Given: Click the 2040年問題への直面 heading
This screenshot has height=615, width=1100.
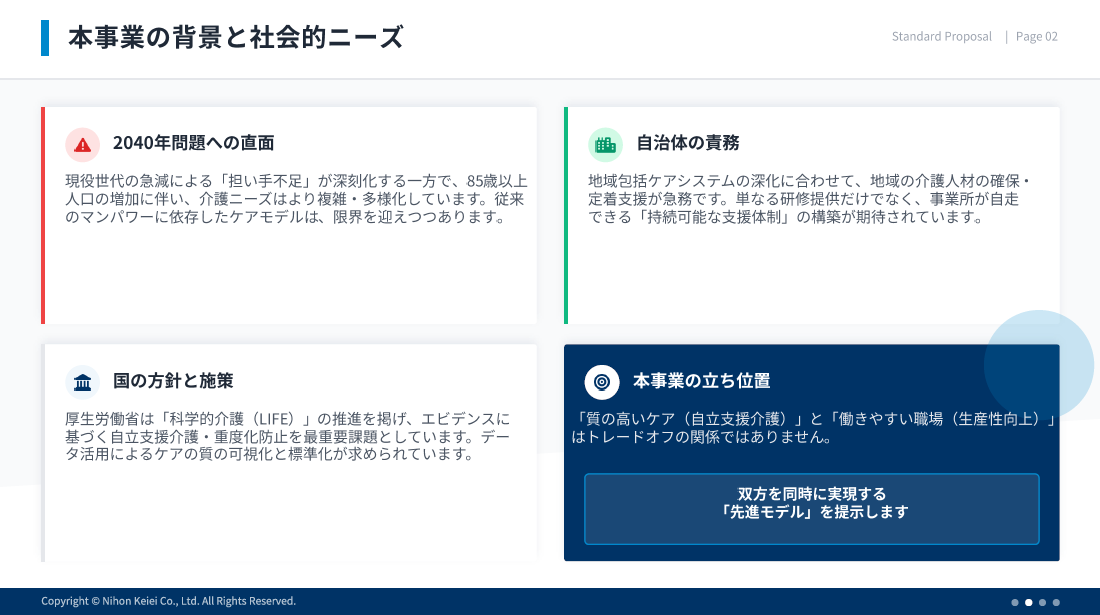Looking at the screenshot, I should click(193, 143).
